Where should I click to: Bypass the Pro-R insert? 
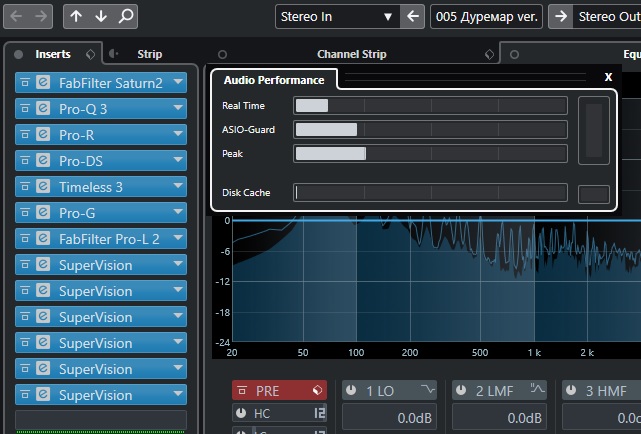pos(25,134)
